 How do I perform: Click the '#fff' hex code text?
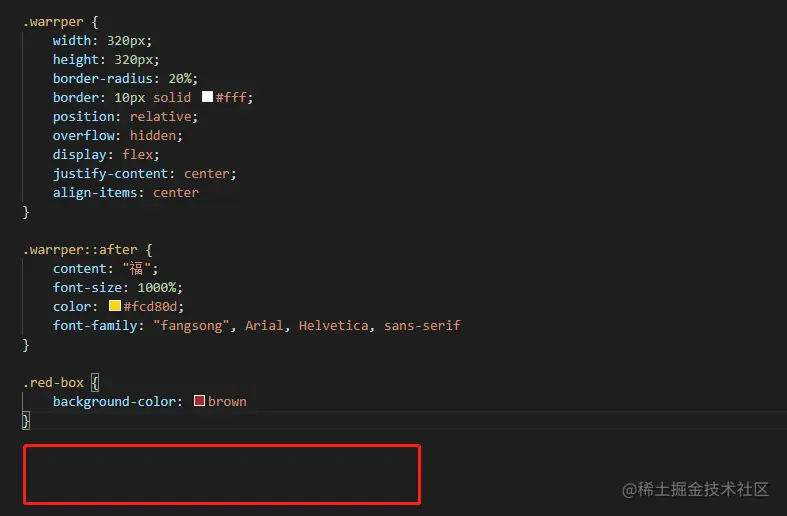[x=231, y=97]
